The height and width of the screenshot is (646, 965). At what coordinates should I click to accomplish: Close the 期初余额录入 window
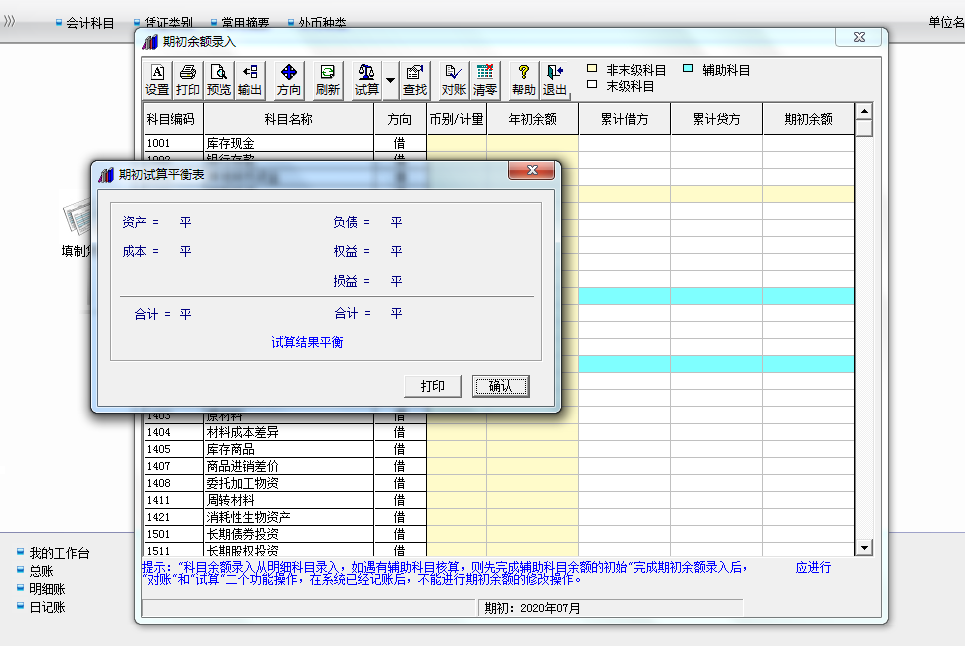point(859,38)
